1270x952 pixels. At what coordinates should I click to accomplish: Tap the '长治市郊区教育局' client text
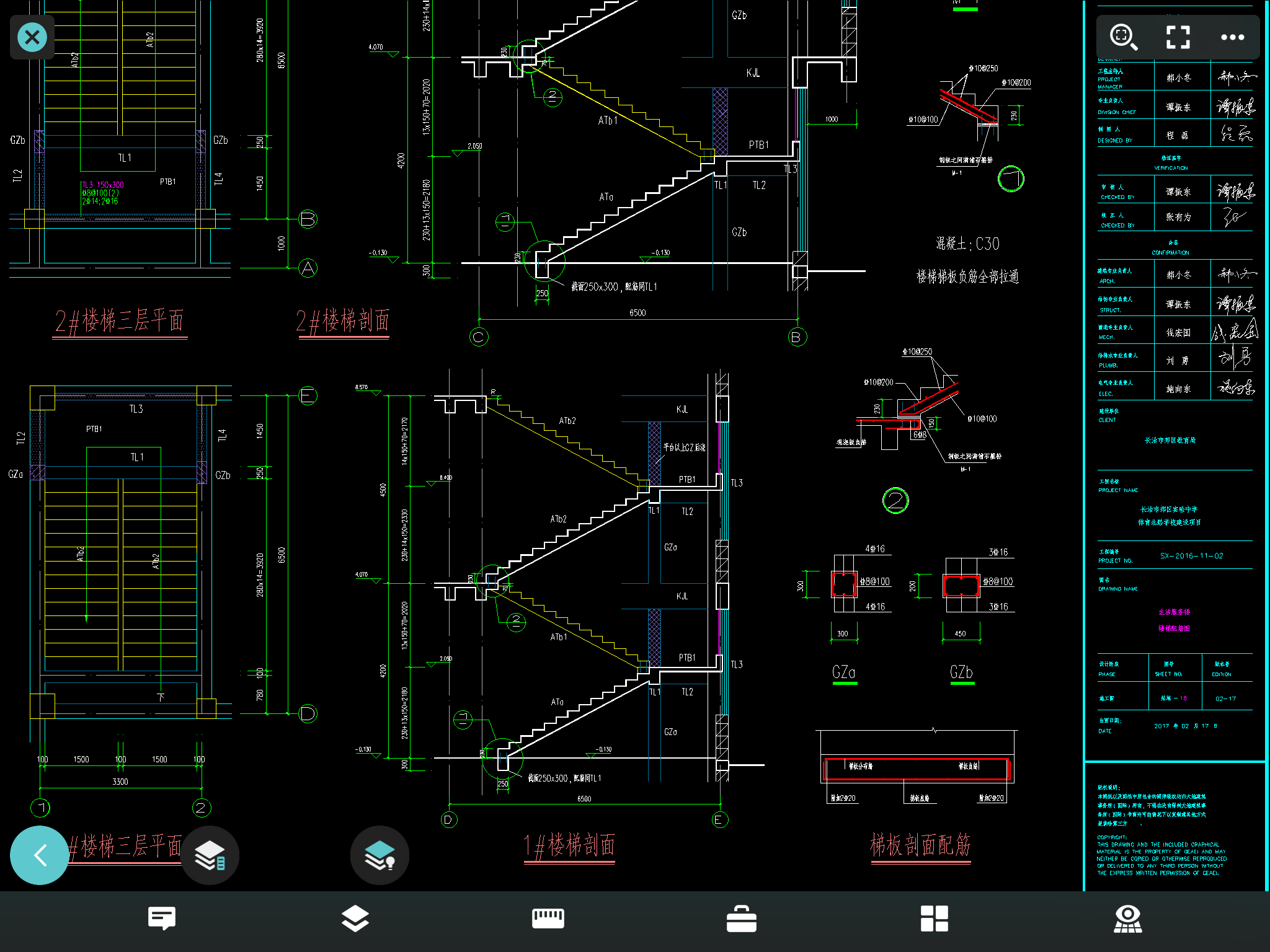pyautogui.click(x=1170, y=440)
